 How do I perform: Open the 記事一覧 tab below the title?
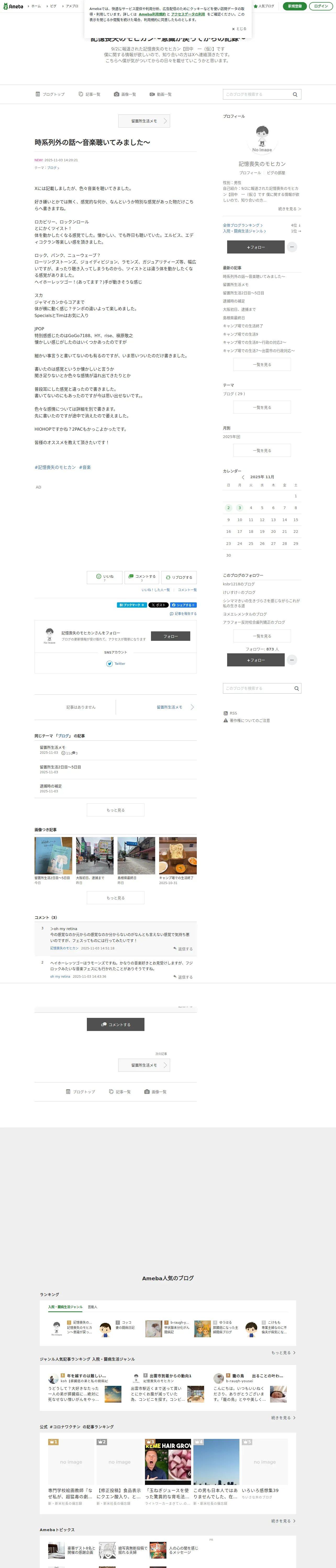point(90,94)
